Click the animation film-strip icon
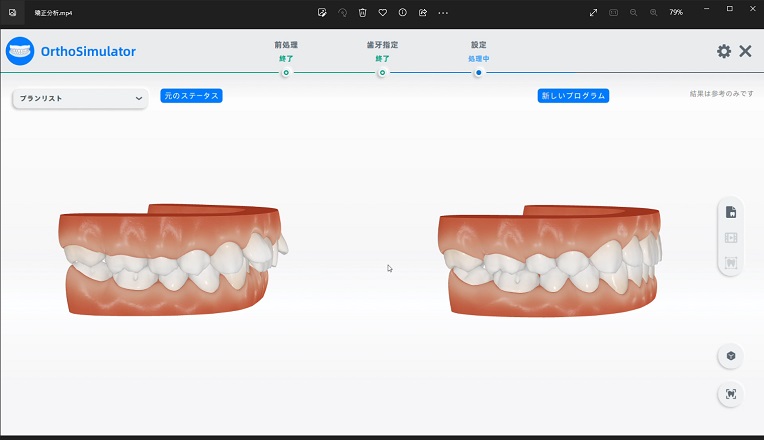 click(x=730, y=239)
